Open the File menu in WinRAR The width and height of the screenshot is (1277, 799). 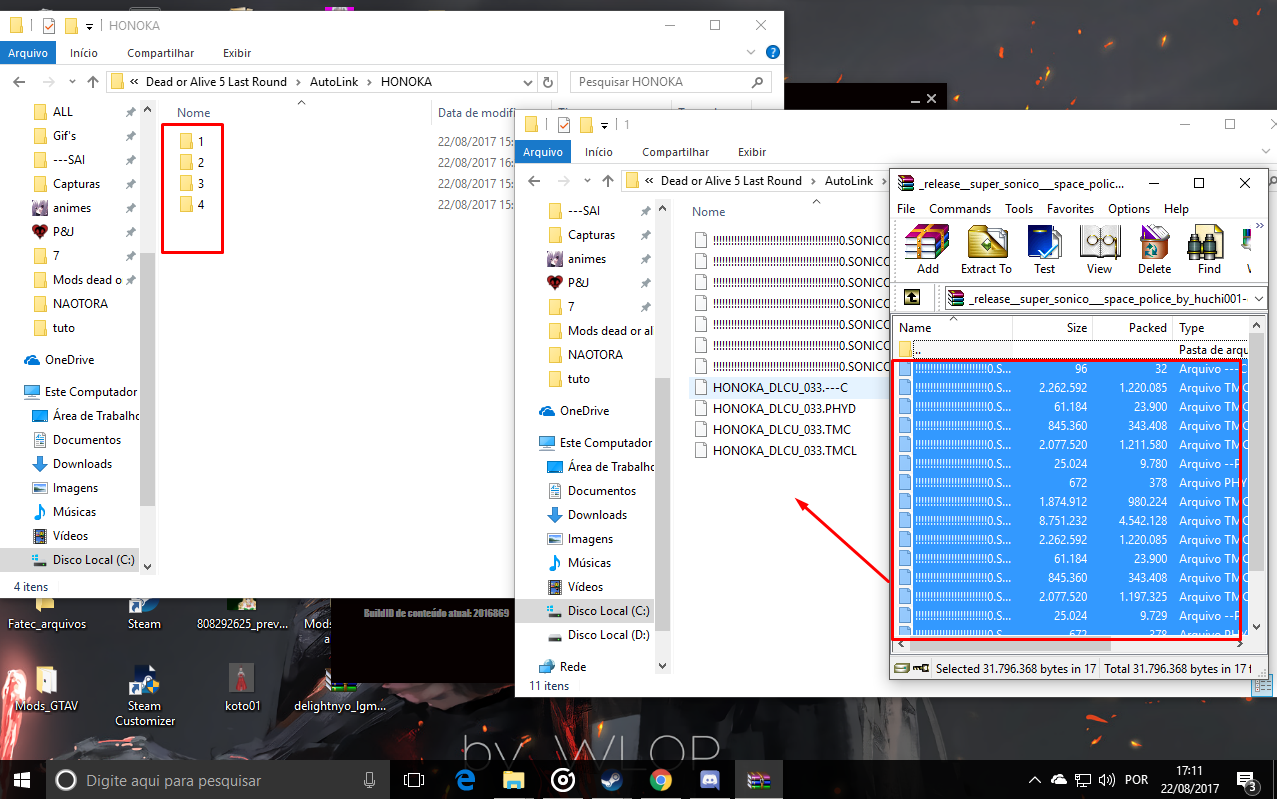(x=906, y=209)
